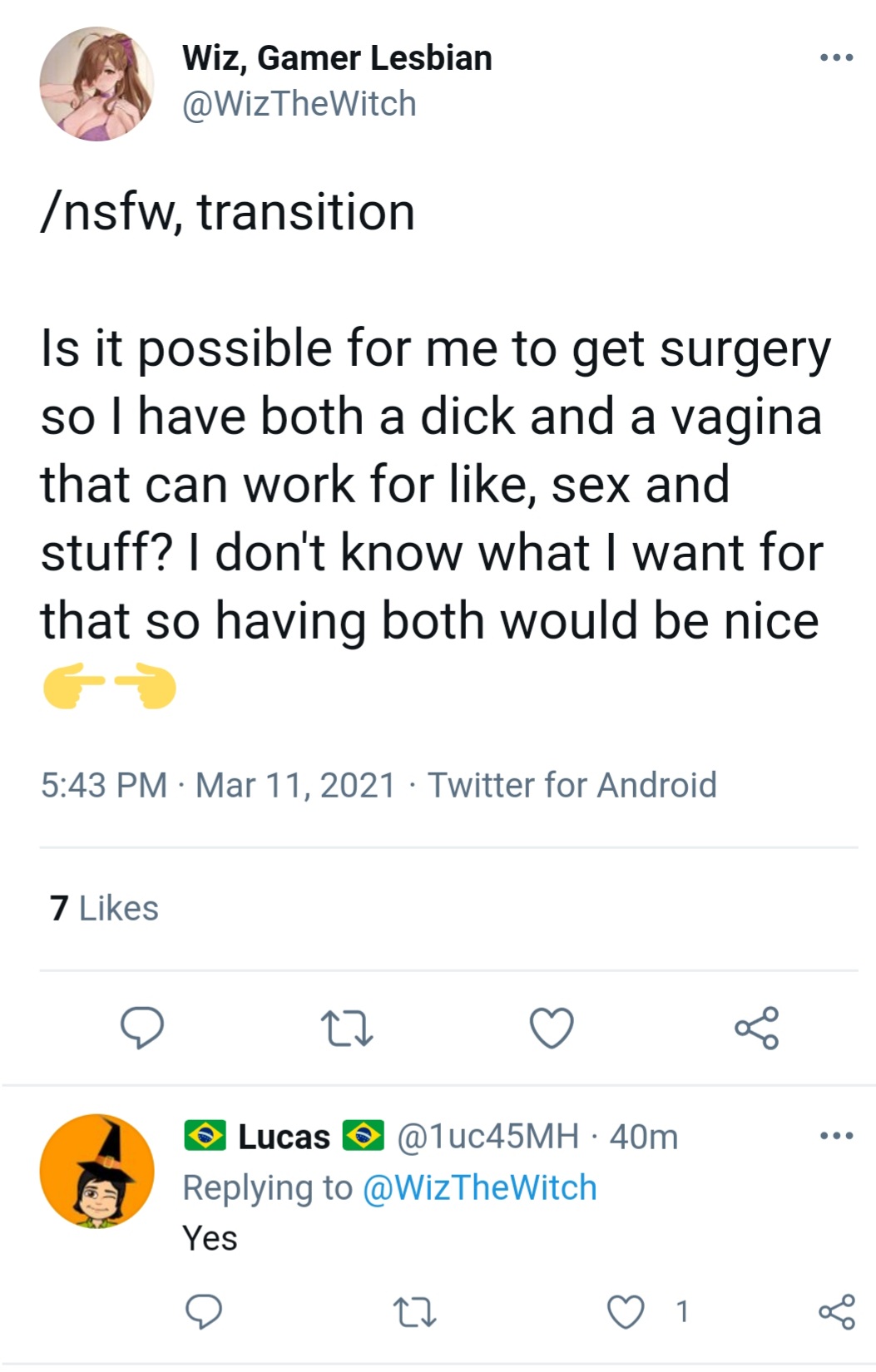The image size is (876, 1372).
Task: Open Wiz's profile avatar
Action: click(x=97, y=83)
